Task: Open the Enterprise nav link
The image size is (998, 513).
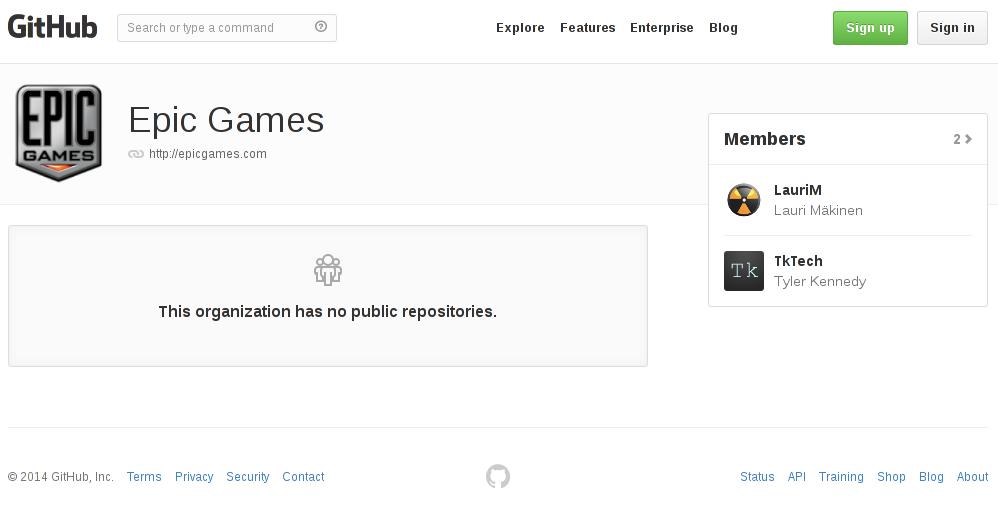Action: tap(661, 28)
